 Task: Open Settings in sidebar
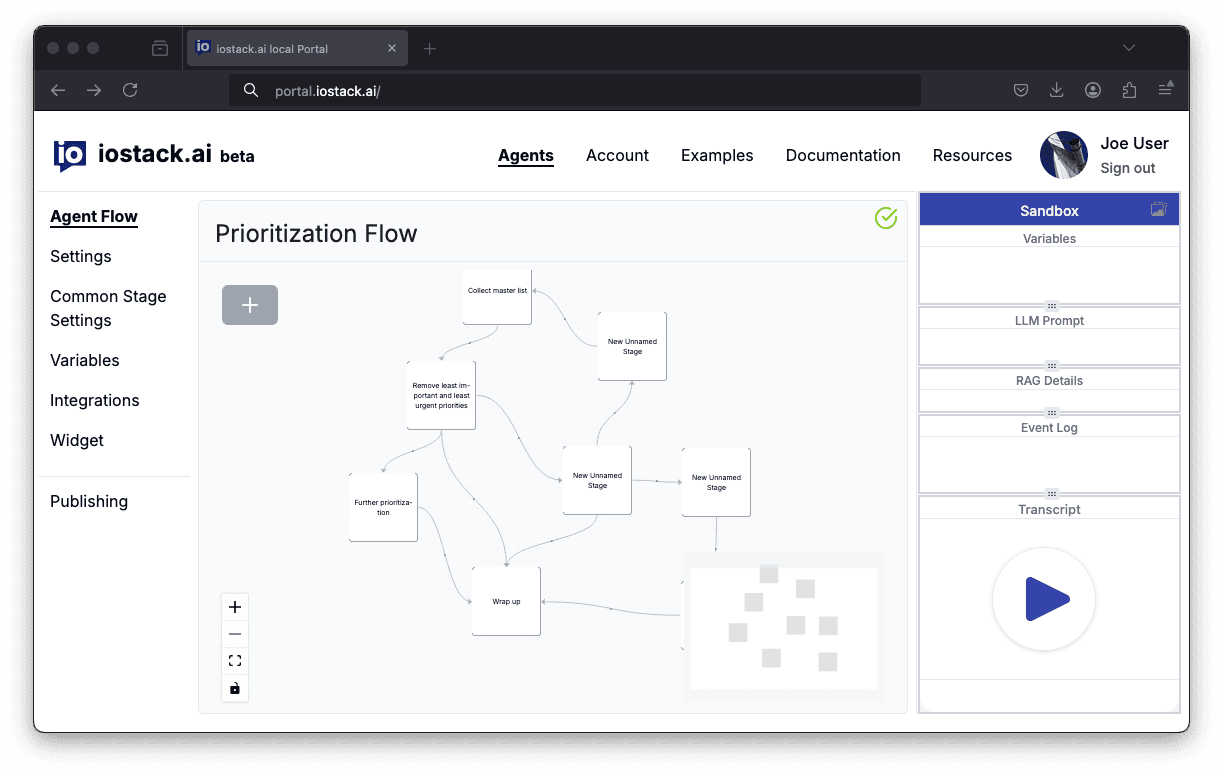81,257
